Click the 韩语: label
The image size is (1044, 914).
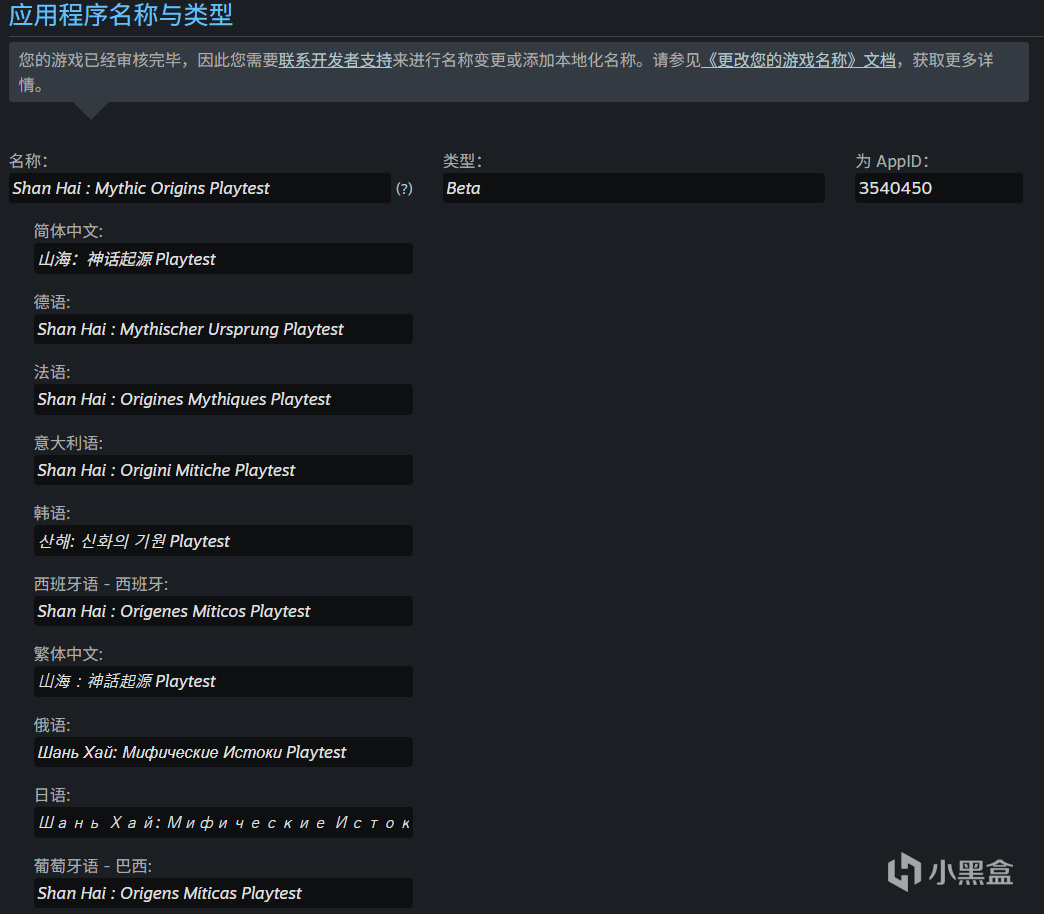pyautogui.click(x=52, y=513)
